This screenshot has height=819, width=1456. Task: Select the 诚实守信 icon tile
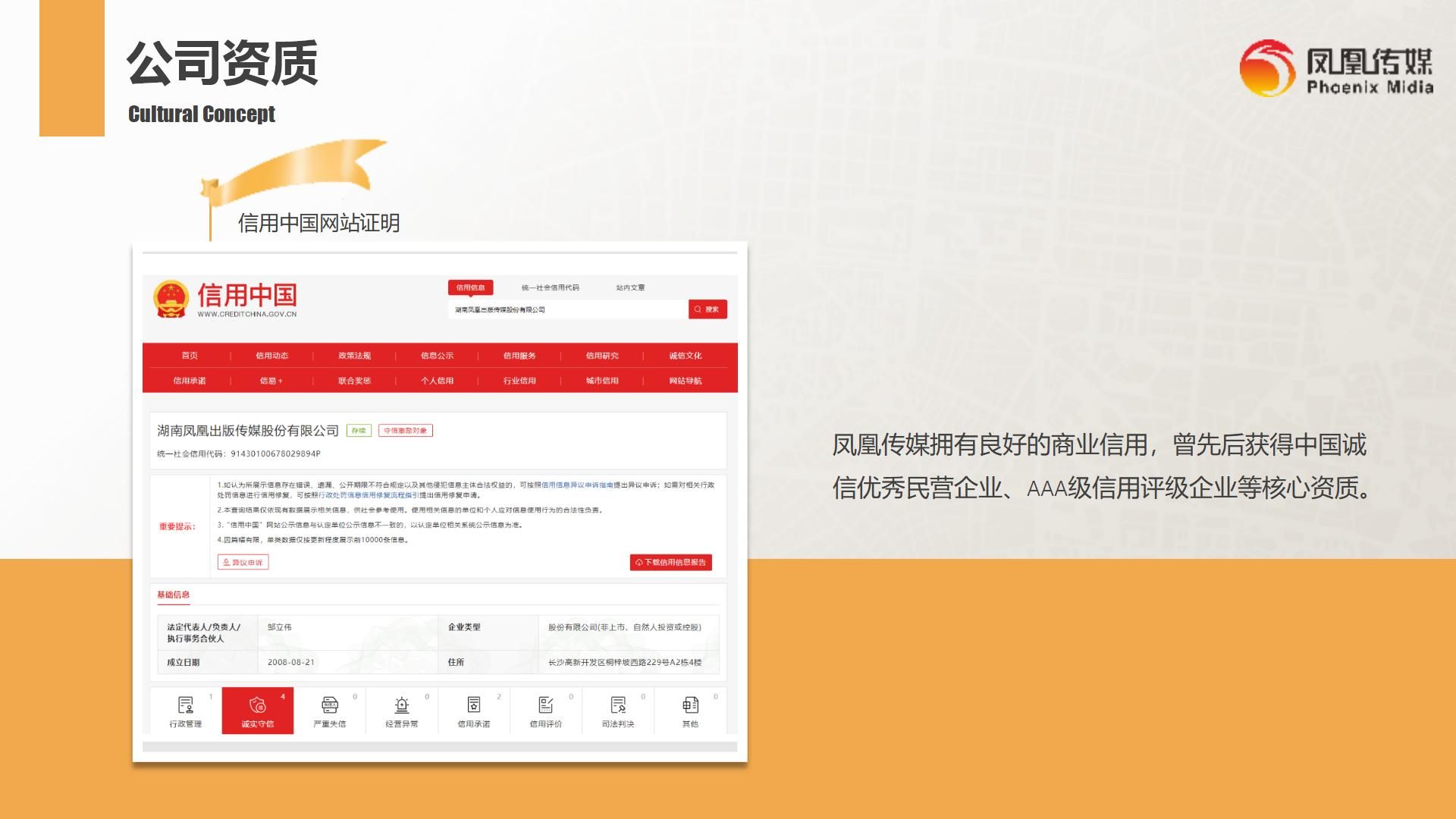(258, 705)
